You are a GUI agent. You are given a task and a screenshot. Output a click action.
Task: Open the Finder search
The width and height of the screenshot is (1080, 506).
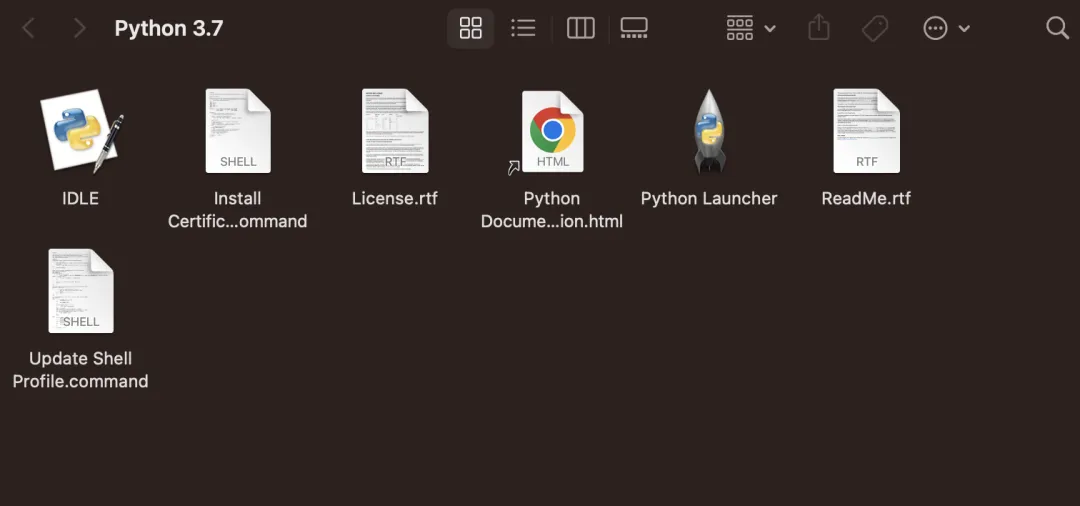1057,28
